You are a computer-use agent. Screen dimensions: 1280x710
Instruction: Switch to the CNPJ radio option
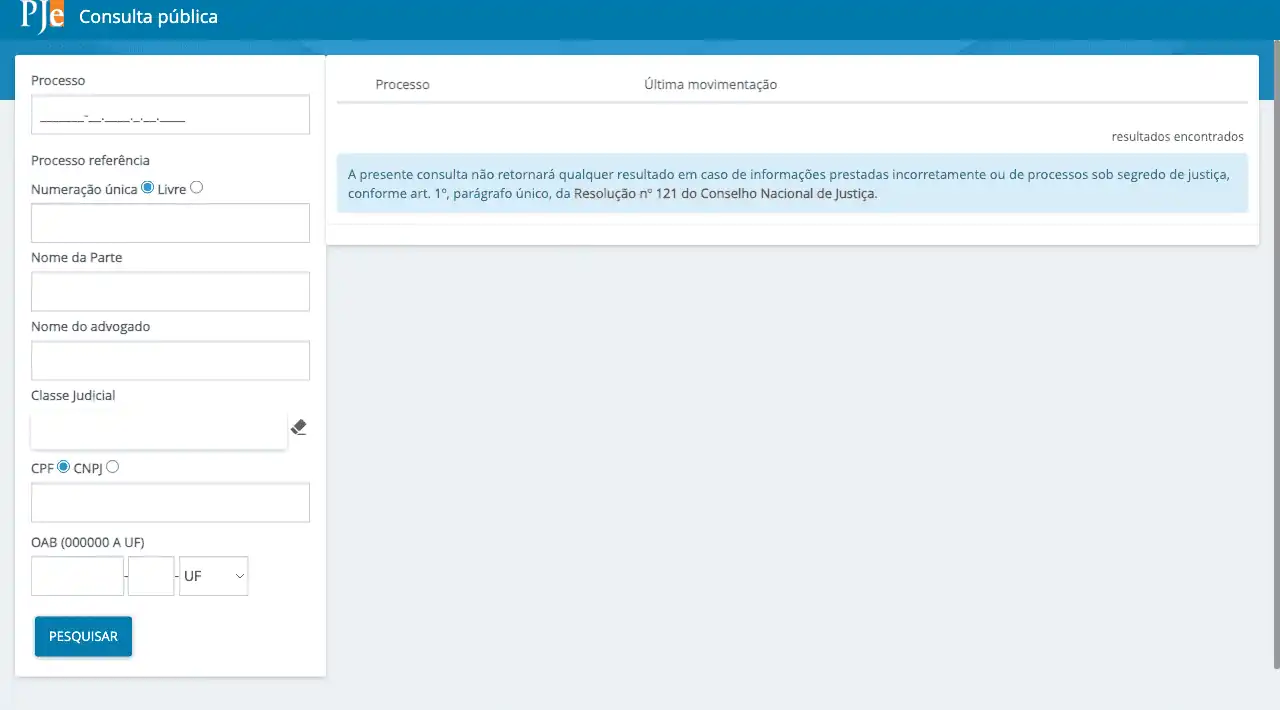pos(112,466)
